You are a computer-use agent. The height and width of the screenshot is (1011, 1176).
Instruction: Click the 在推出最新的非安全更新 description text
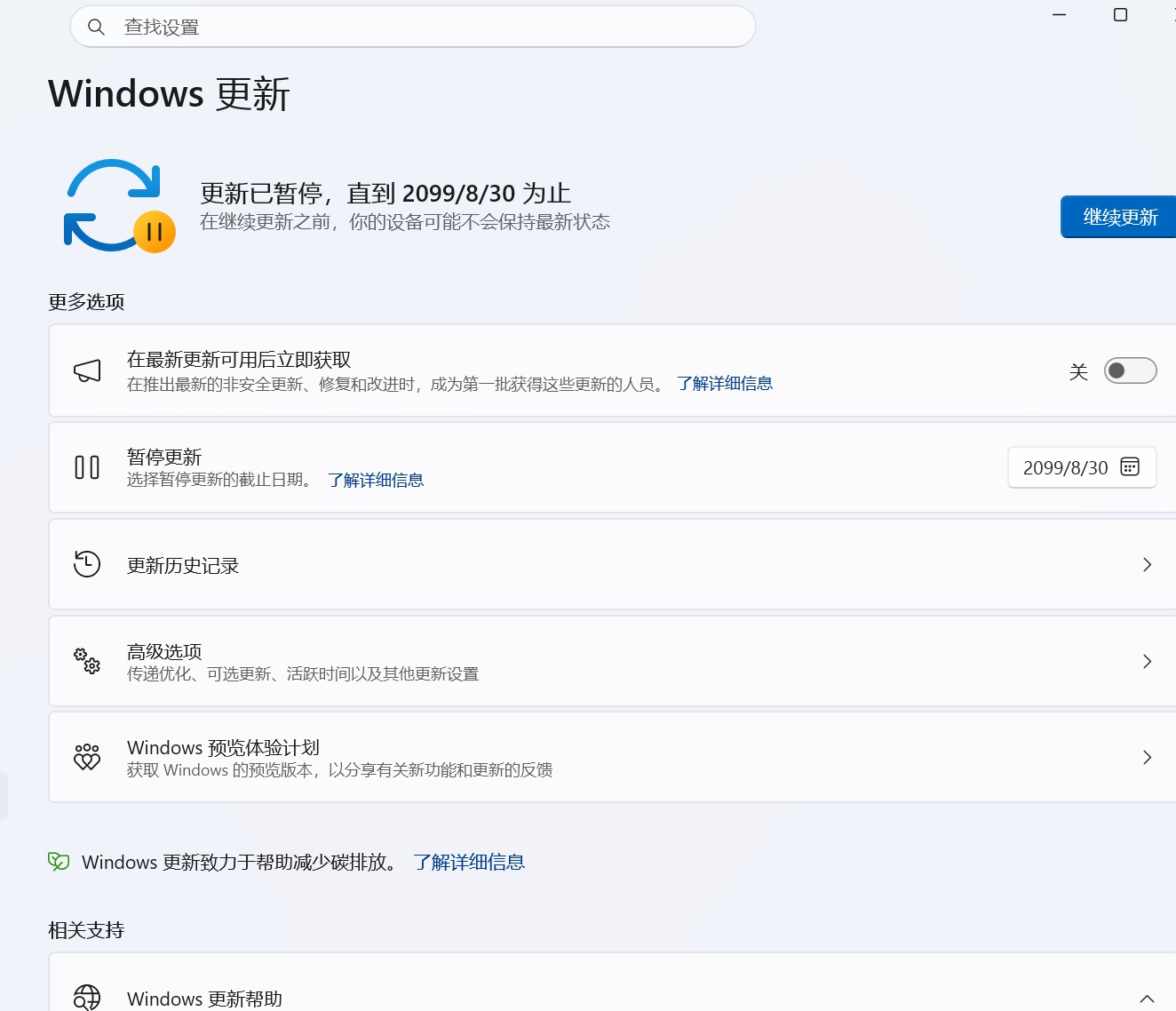pos(397,385)
